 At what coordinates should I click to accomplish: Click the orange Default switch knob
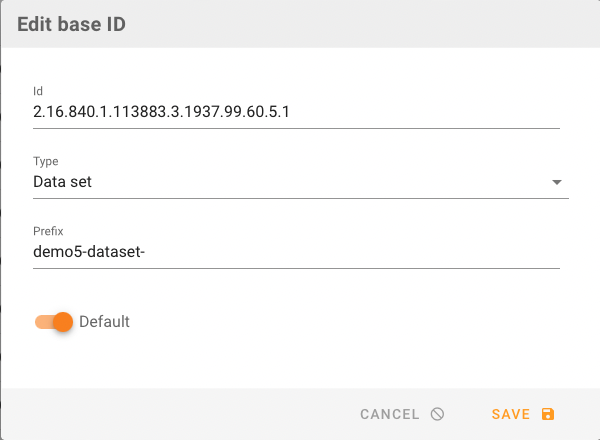[63, 322]
